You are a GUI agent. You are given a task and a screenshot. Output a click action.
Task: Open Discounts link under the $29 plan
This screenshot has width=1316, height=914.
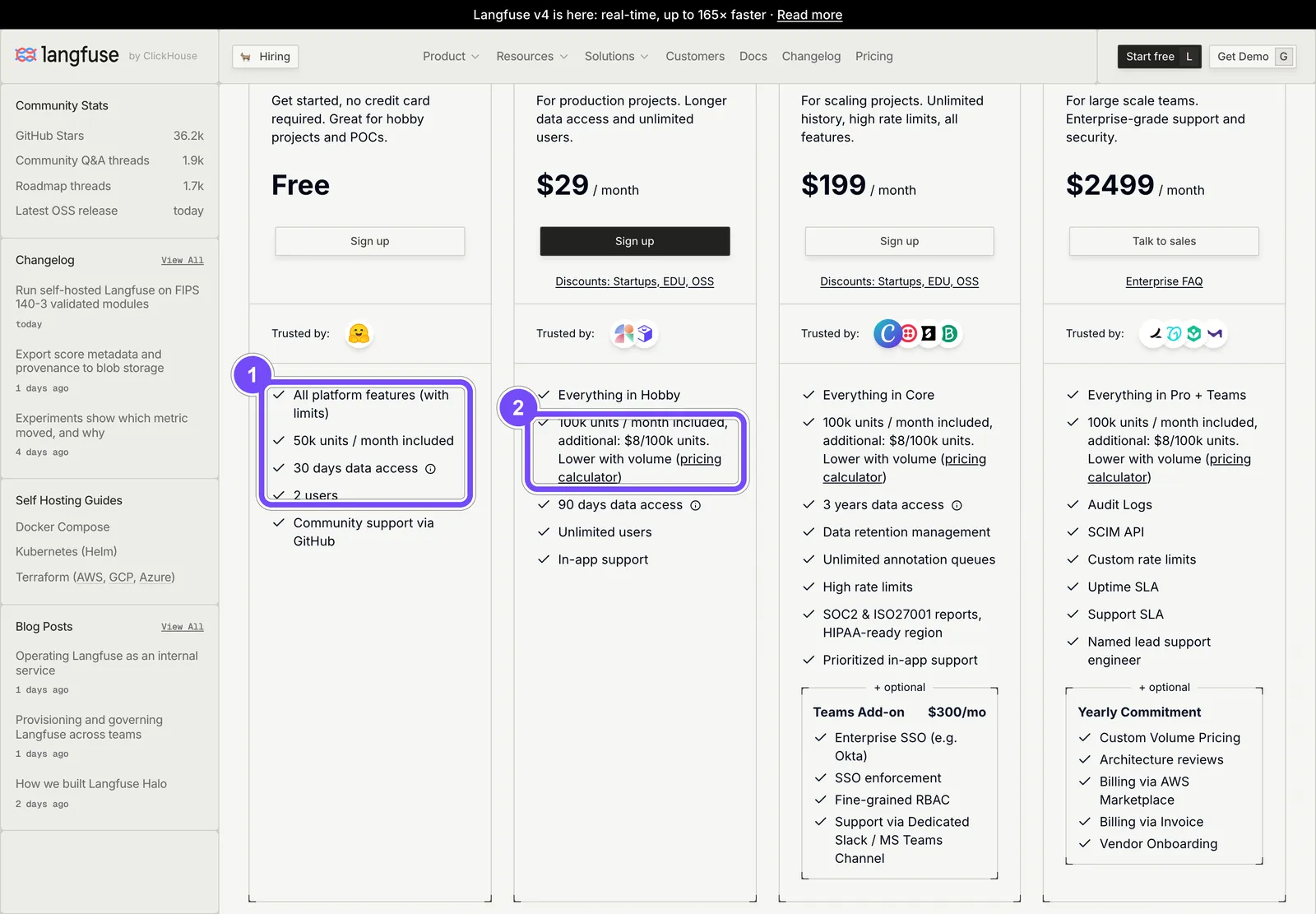(634, 281)
